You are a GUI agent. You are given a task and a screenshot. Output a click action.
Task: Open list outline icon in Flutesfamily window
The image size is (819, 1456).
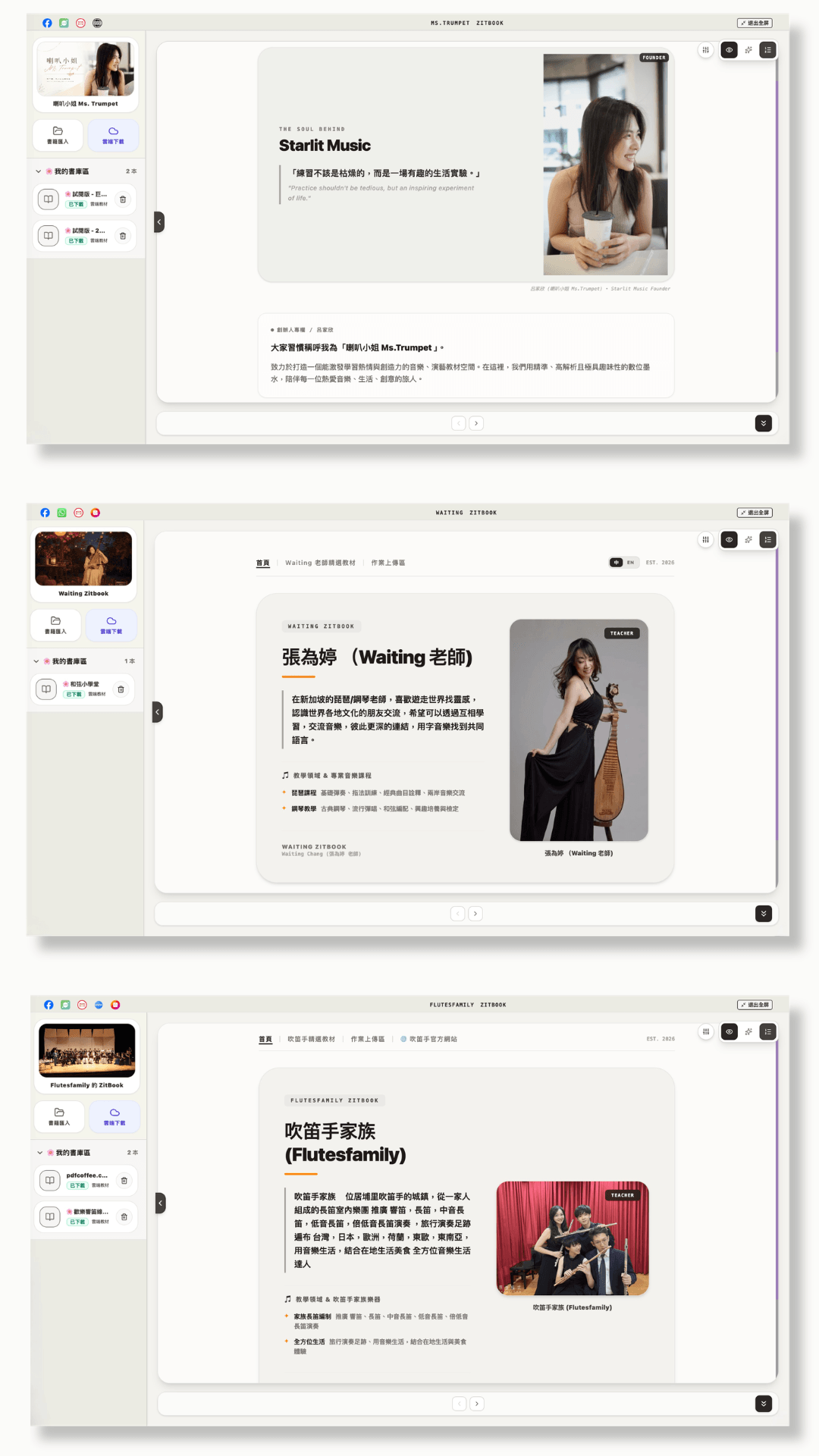point(768,1031)
